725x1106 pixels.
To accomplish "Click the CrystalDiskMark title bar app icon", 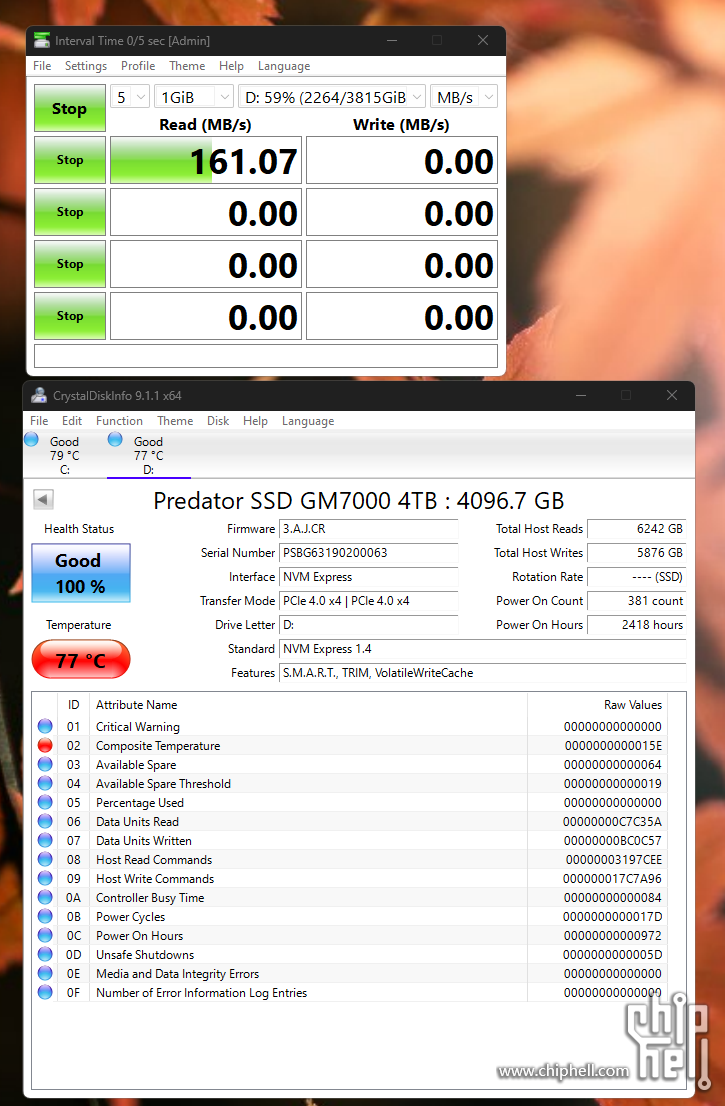I will [42, 40].
